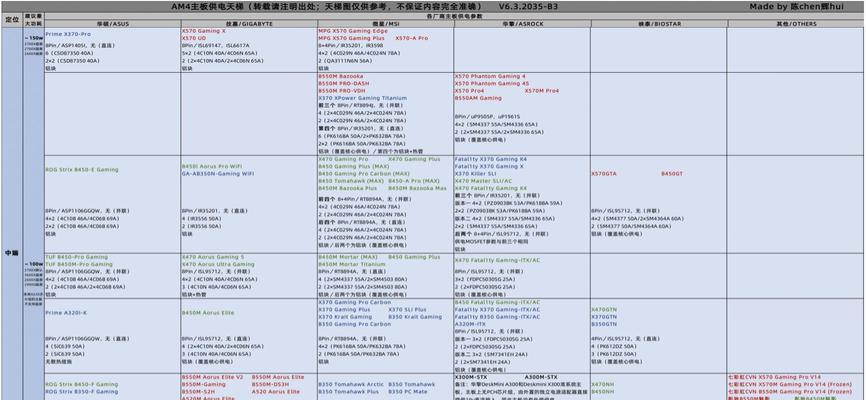The height and width of the screenshot is (400, 866).
Task: Click the X370GTN entry
Action: click(604, 317)
